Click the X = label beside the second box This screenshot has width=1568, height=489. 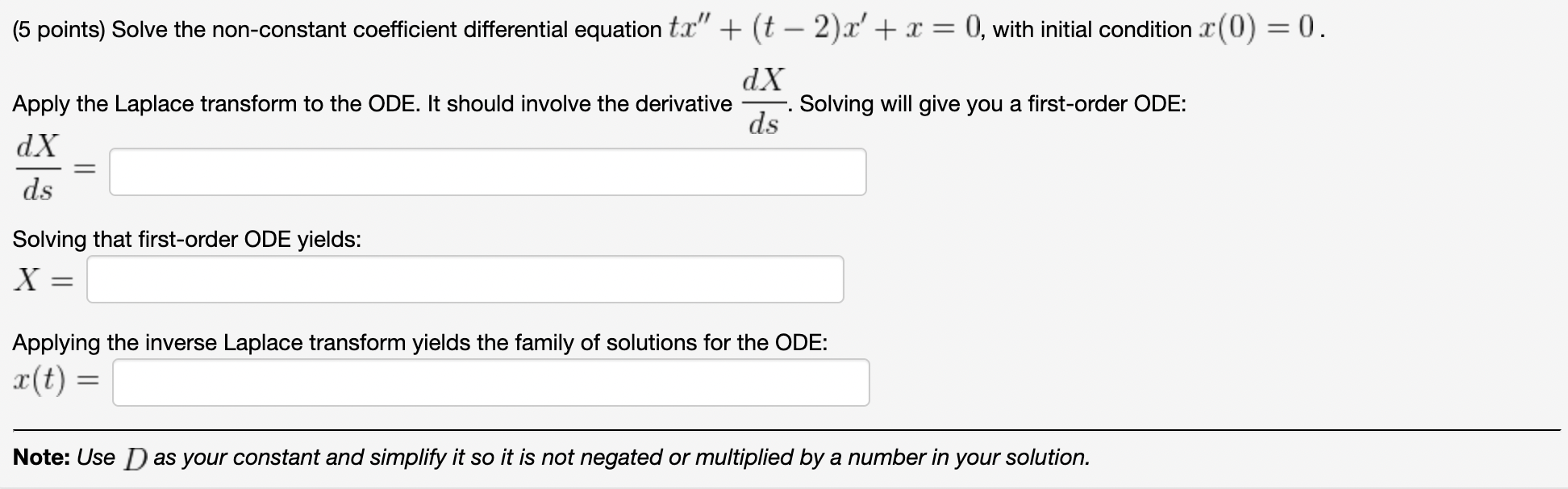pos(42,281)
